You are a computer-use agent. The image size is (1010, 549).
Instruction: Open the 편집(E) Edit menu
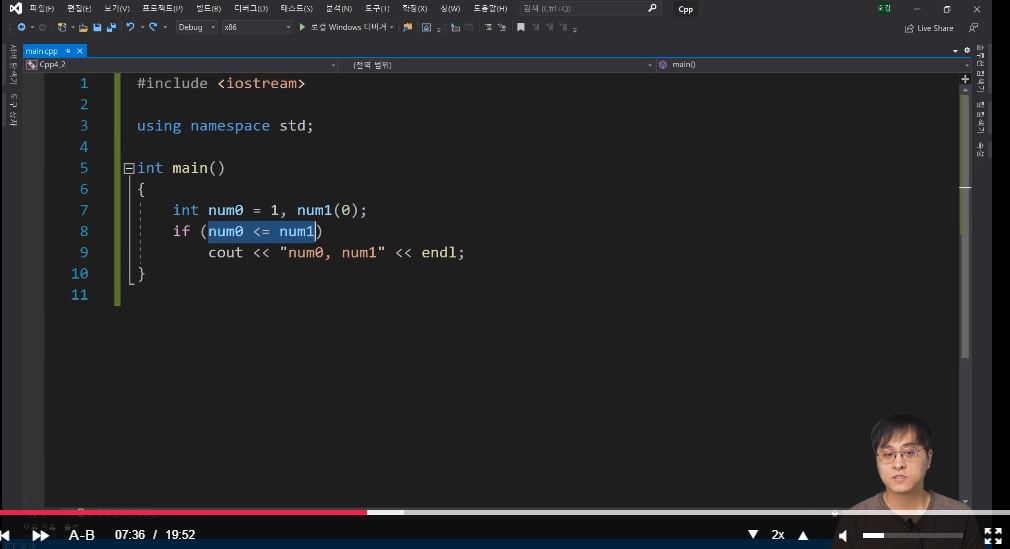[79, 8]
